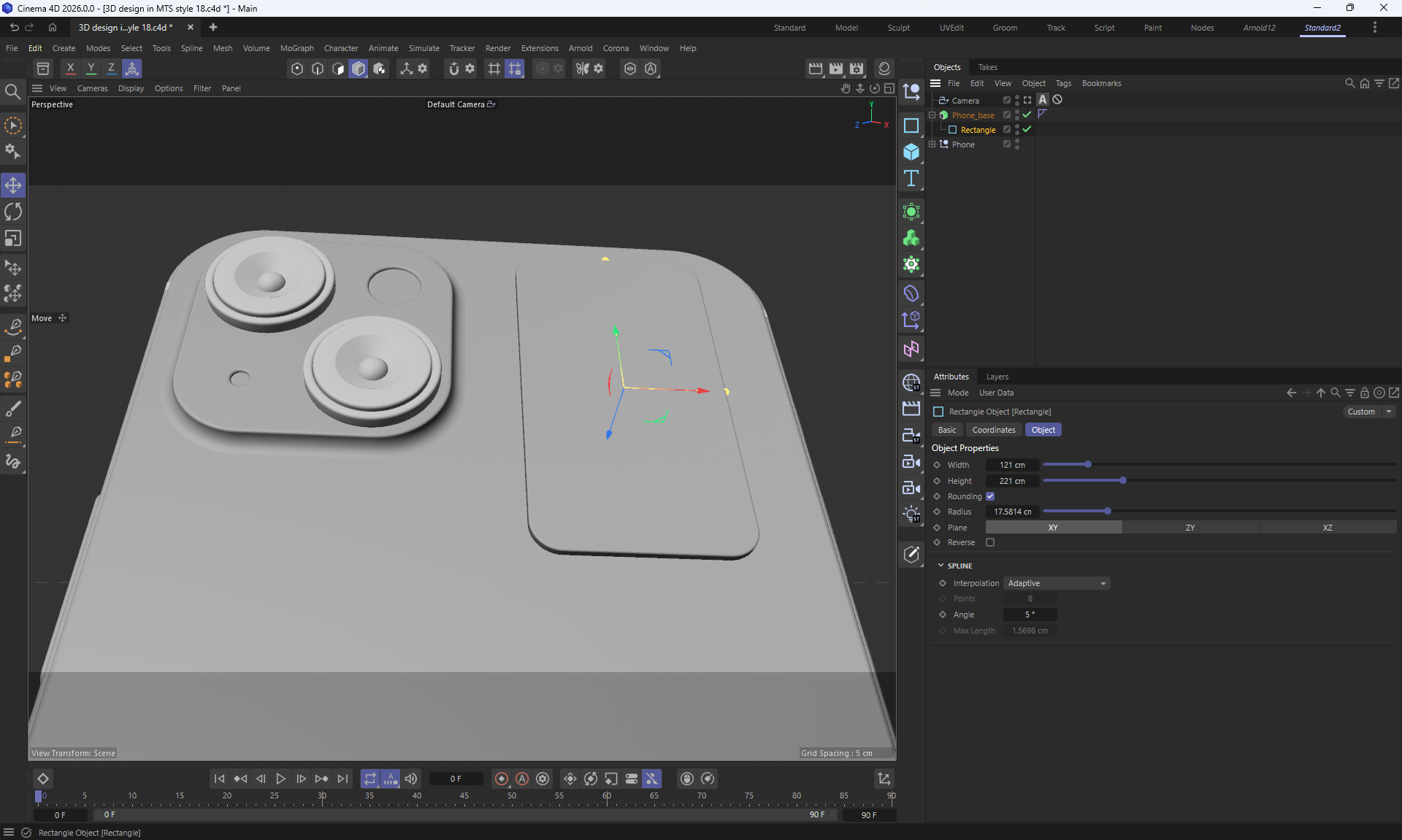This screenshot has width=1402, height=840.
Task: Expand the Phone object hierarchy
Action: pyautogui.click(x=932, y=145)
